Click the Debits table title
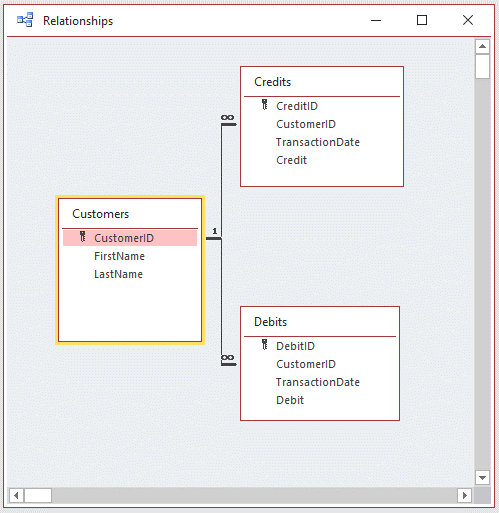This screenshot has height=513, width=499. (x=270, y=322)
